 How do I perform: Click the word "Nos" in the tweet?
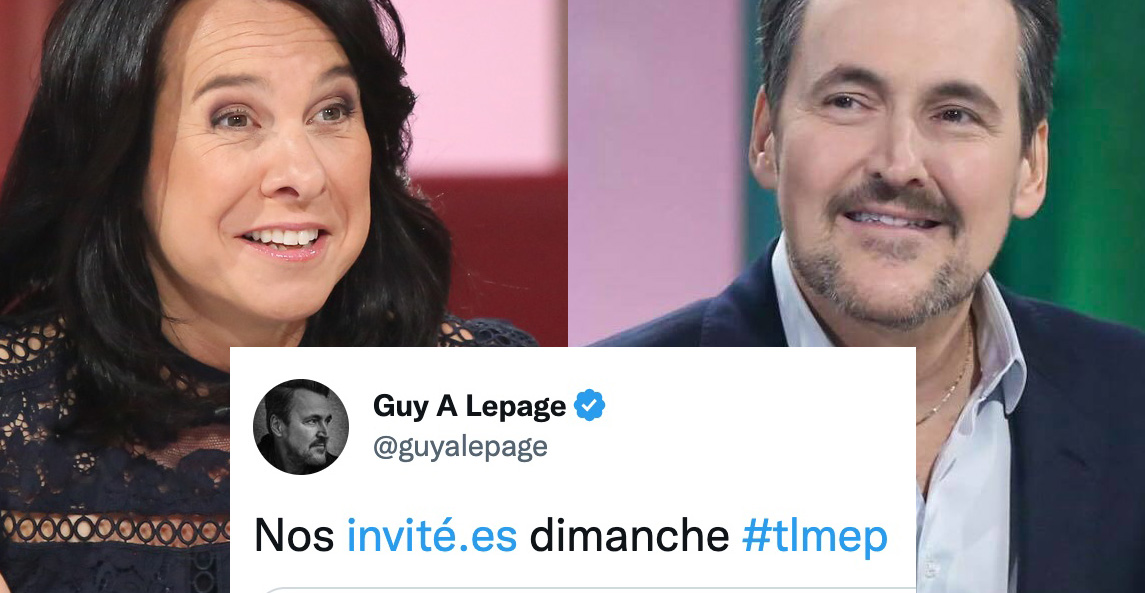(294, 537)
